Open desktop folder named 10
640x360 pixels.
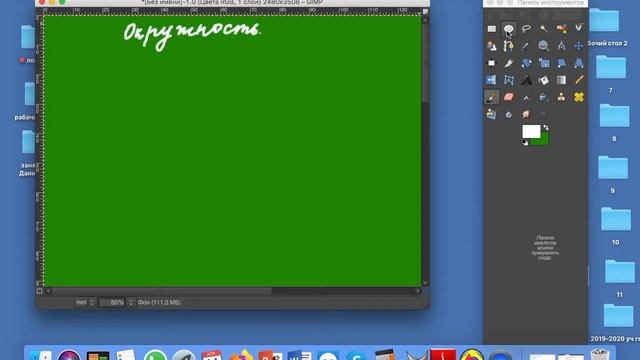(616, 219)
